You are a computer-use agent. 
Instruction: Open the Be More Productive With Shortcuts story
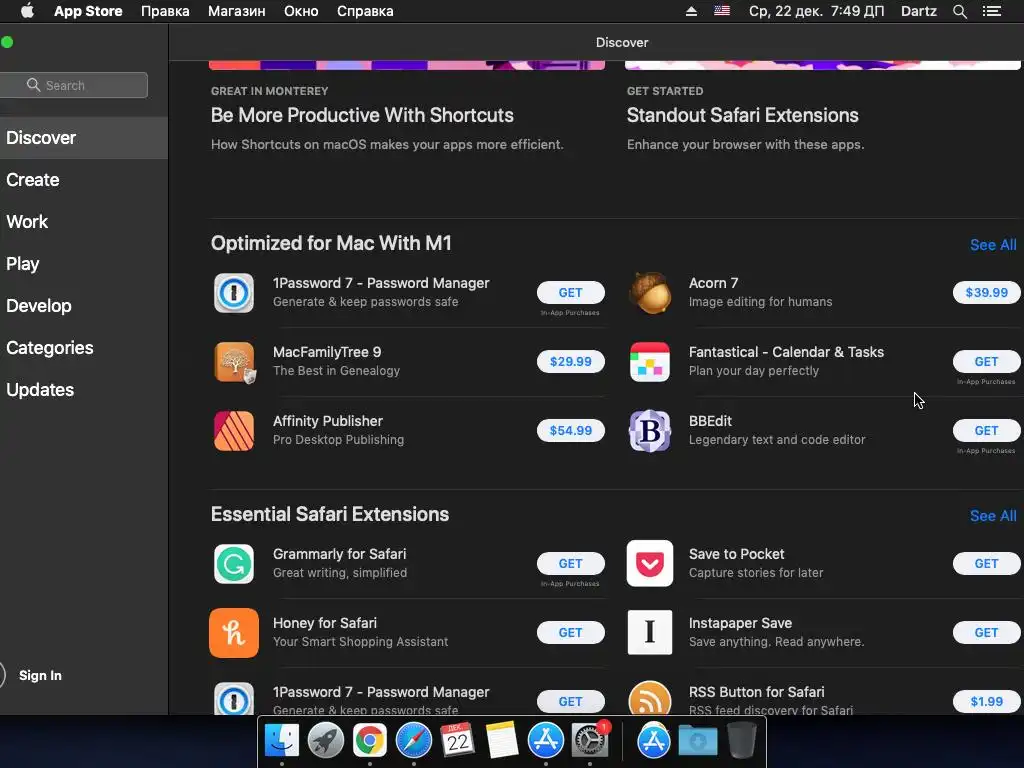(x=363, y=116)
